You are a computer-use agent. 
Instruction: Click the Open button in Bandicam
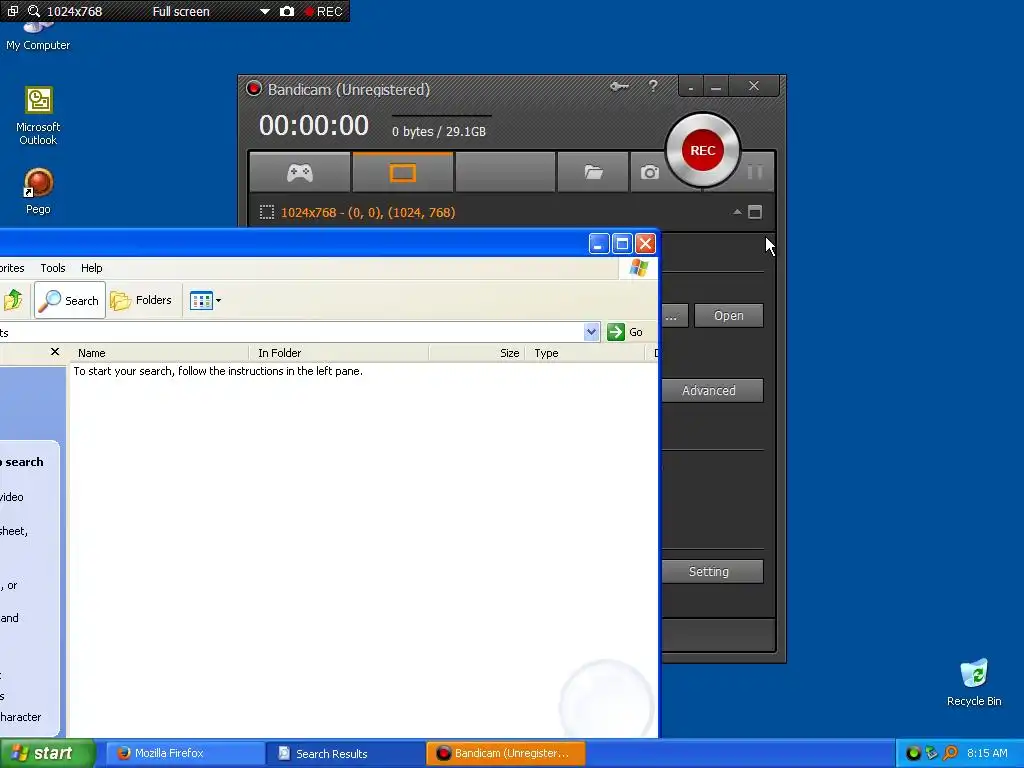click(729, 315)
